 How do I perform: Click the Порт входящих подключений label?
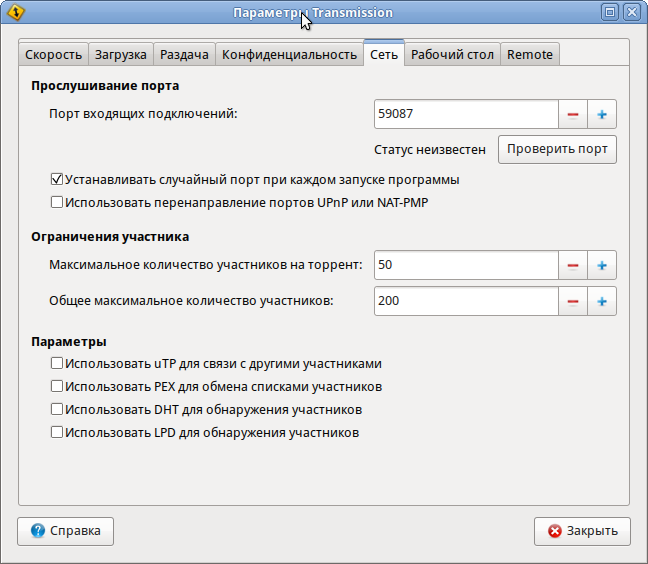pos(143,114)
